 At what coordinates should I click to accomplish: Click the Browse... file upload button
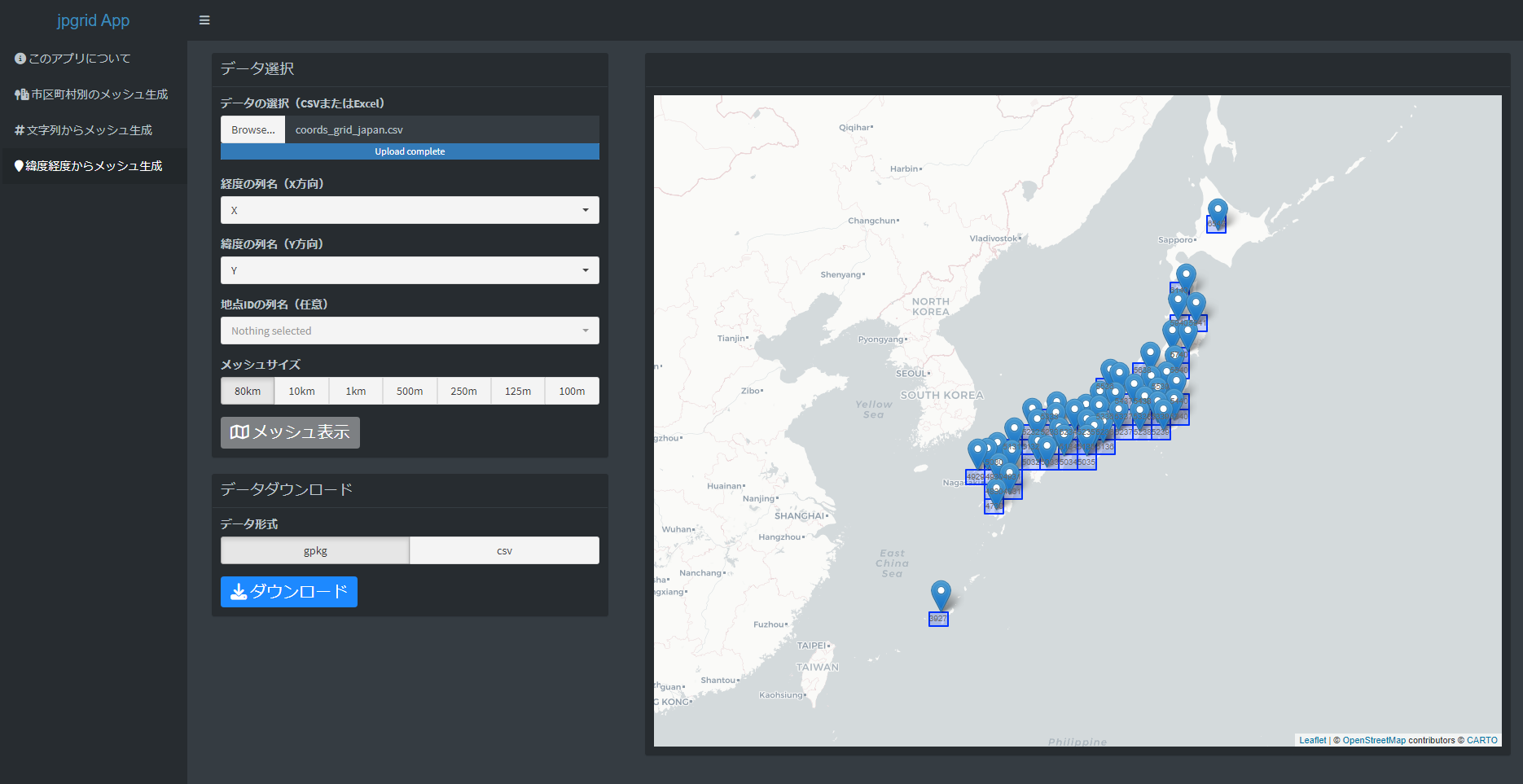253,129
